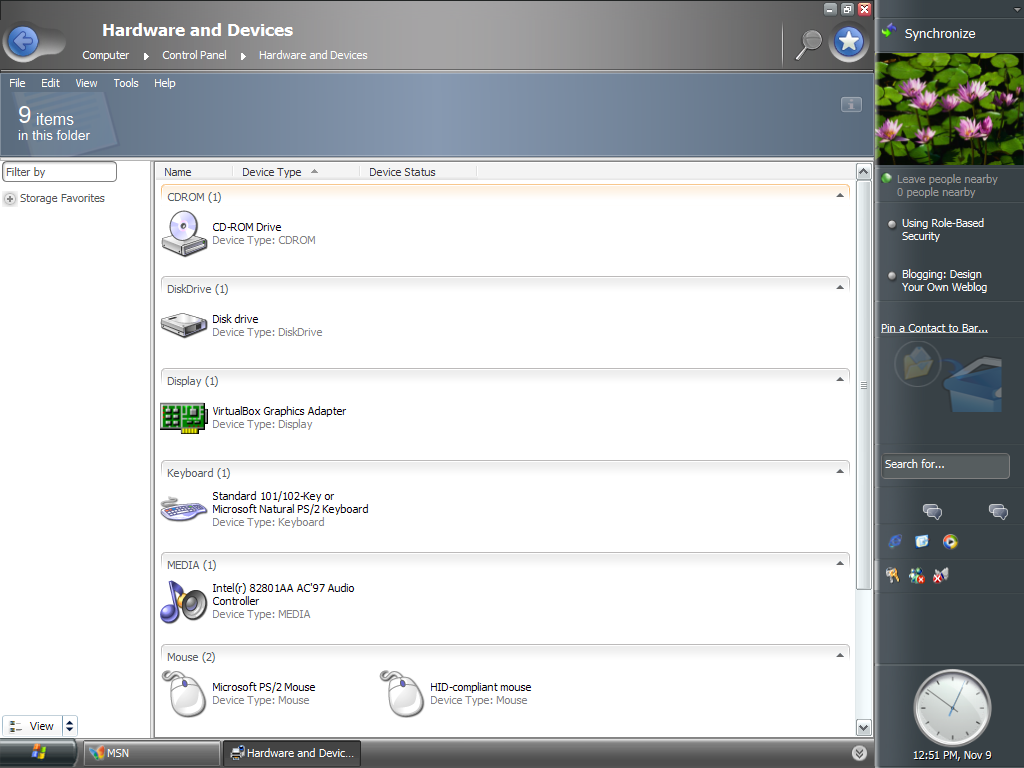The height and width of the screenshot is (768, 1024).
Task: Select the Intel AC'97 Audio Controller icon
Action: 183,601
